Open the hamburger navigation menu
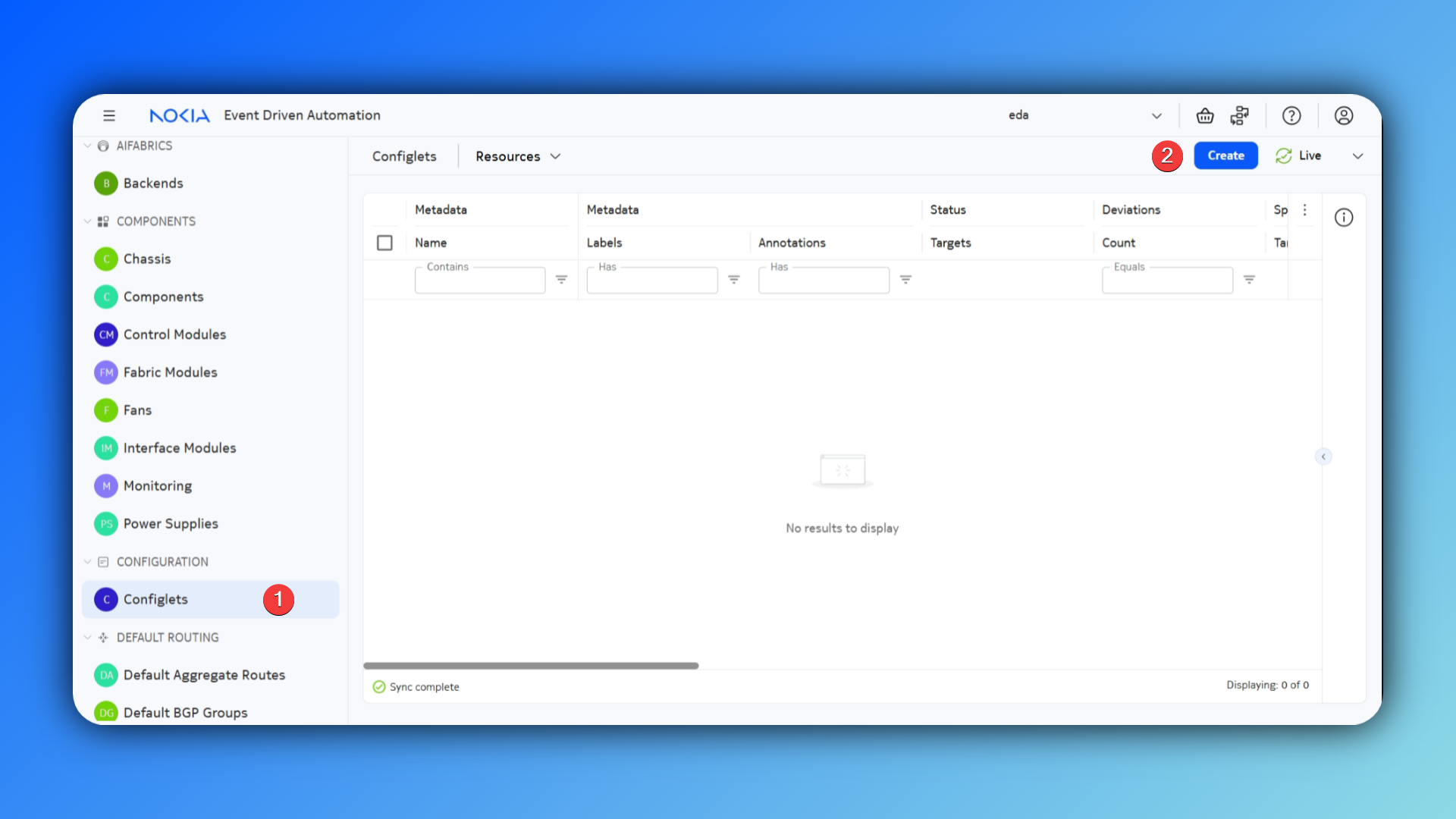Screen dimensions: 1456x819 click(x=109, y=115)
